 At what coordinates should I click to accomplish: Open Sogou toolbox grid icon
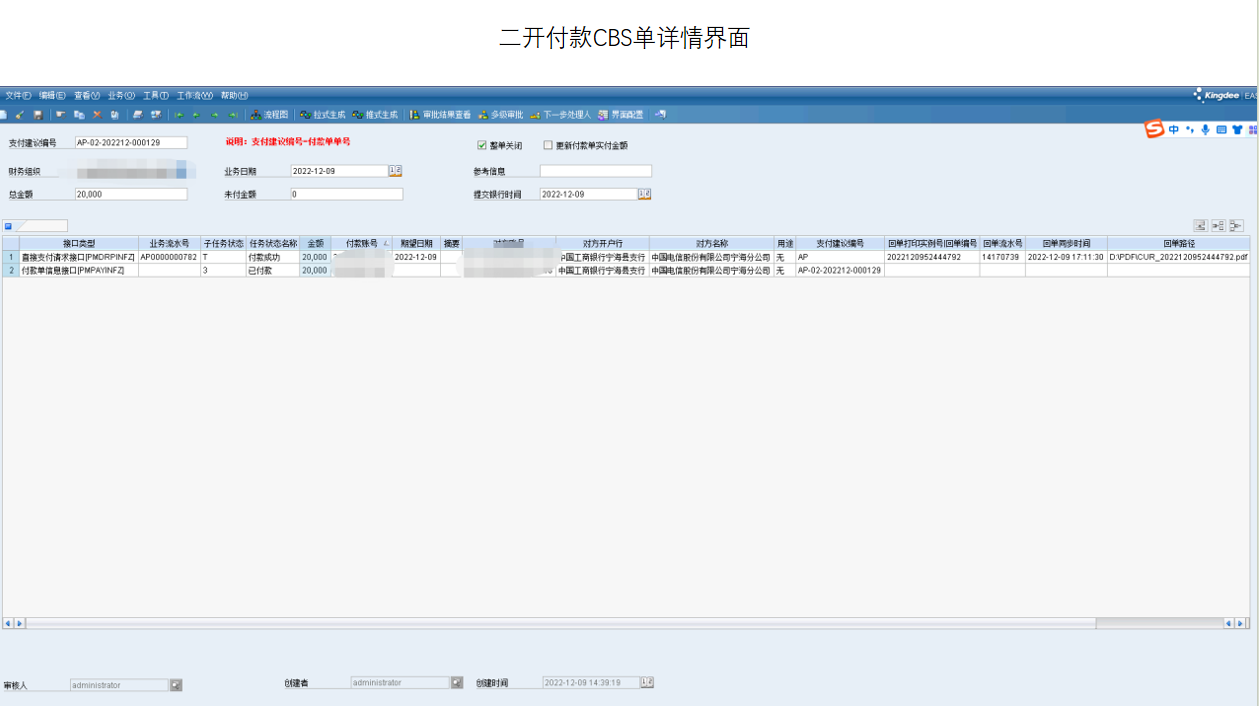coord(1253,129)
